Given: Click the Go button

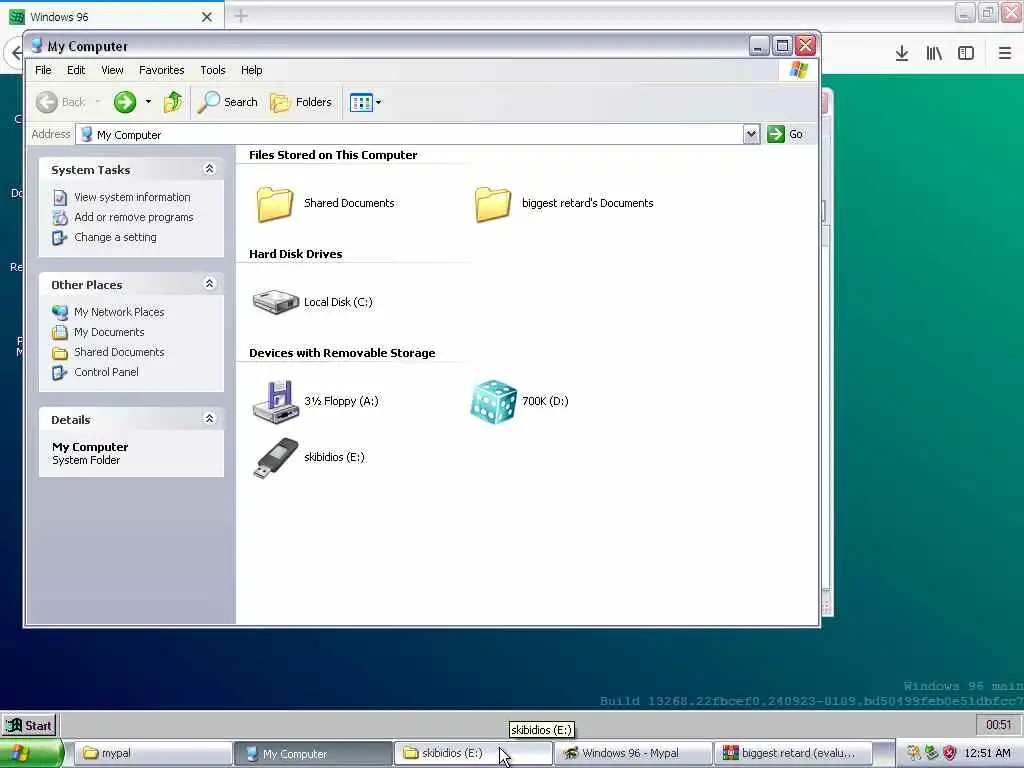Looking at the screenshot, I should click(x=786, y=135).
